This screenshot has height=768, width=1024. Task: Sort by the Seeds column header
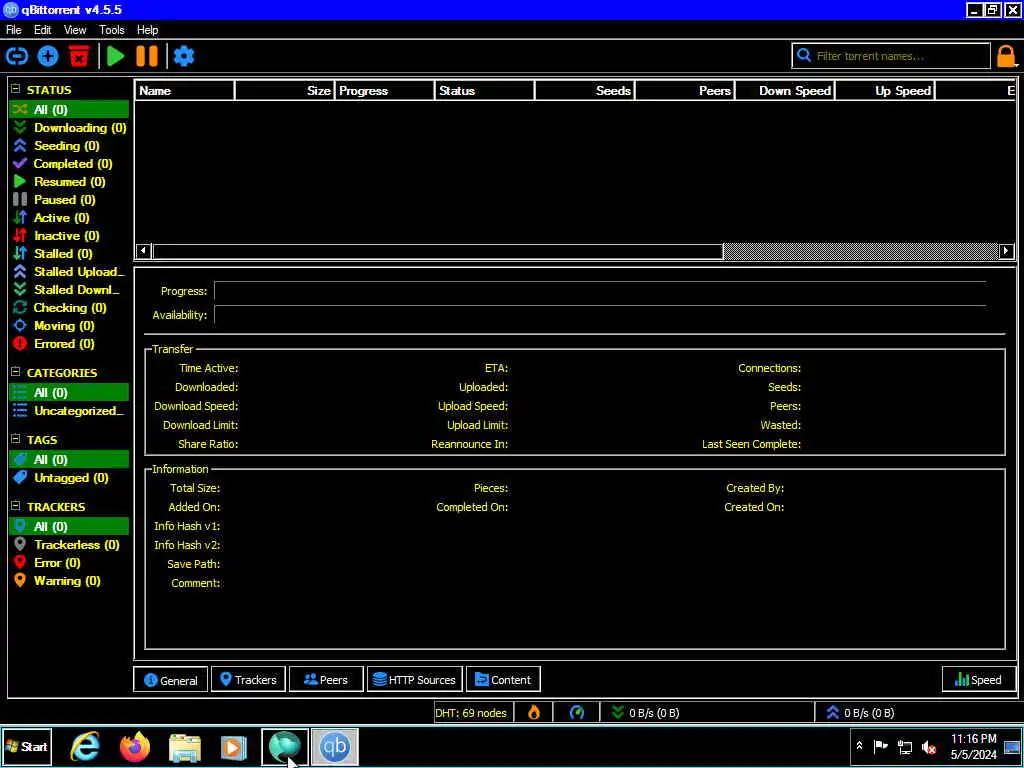[584, 91]
